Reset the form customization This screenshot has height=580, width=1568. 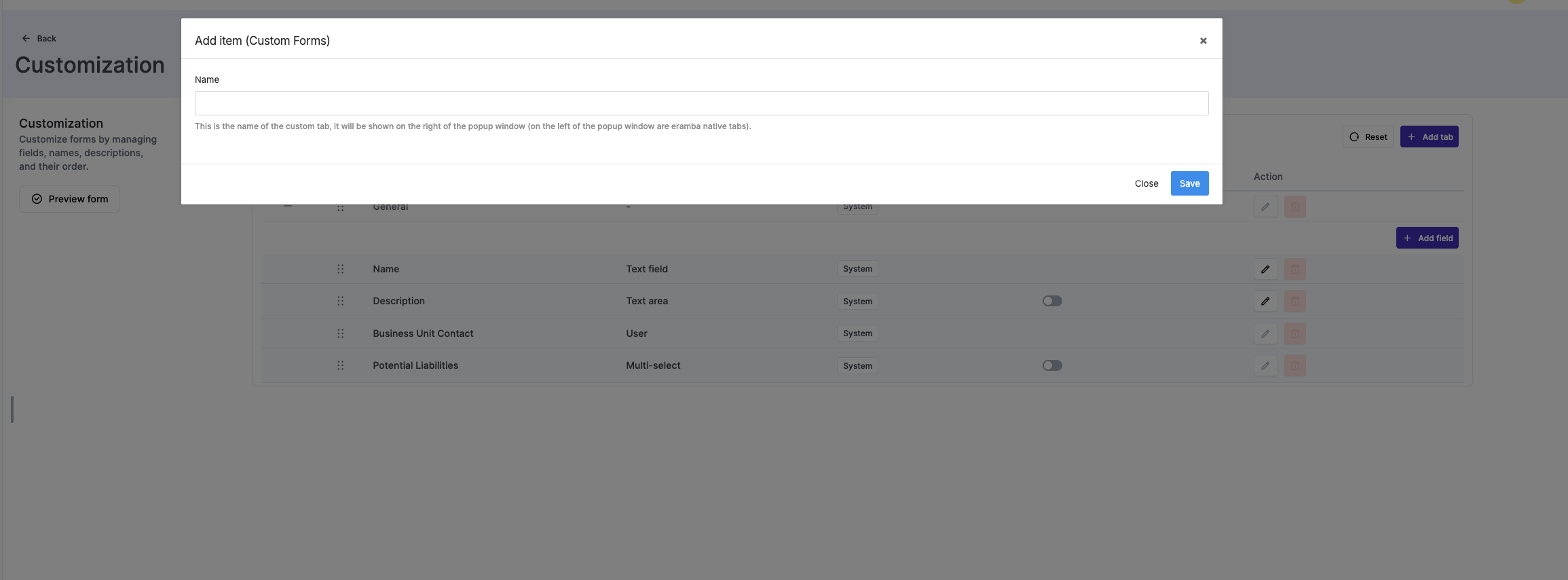(1368, 137)
